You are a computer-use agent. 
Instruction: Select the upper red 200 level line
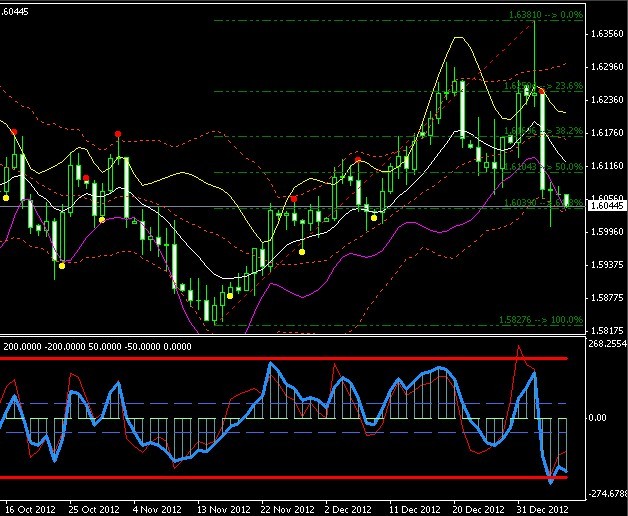(284, 358)
